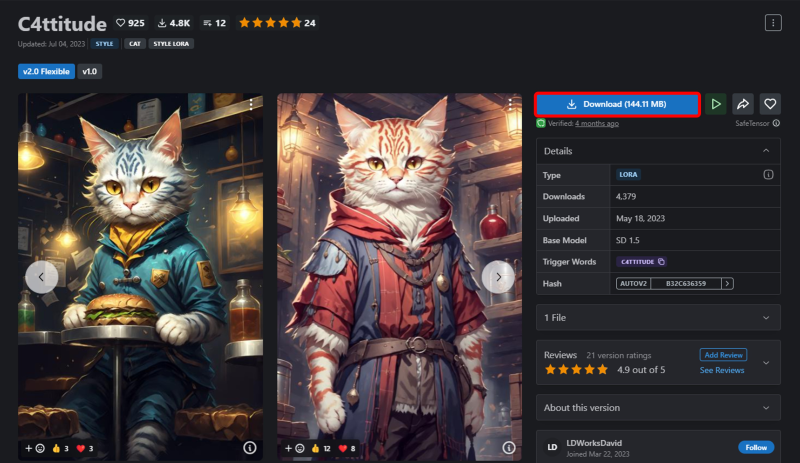Add emoji reaction on burger cat image
Image resolution: width=800 pixels, height=463 pixels.
[35, 448]
